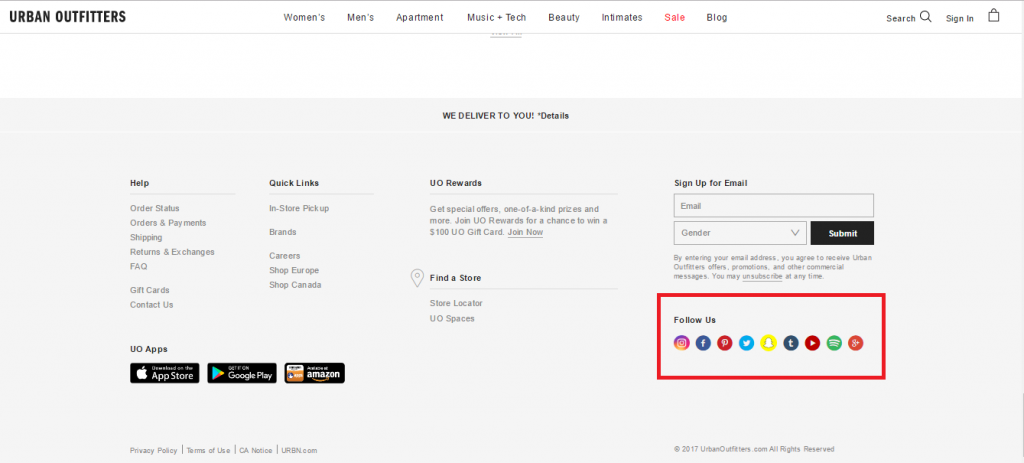The height and width of the screenshot is (463, 1024).
Task: Open the Instagram social icon
Action: [x=681, y=343]
